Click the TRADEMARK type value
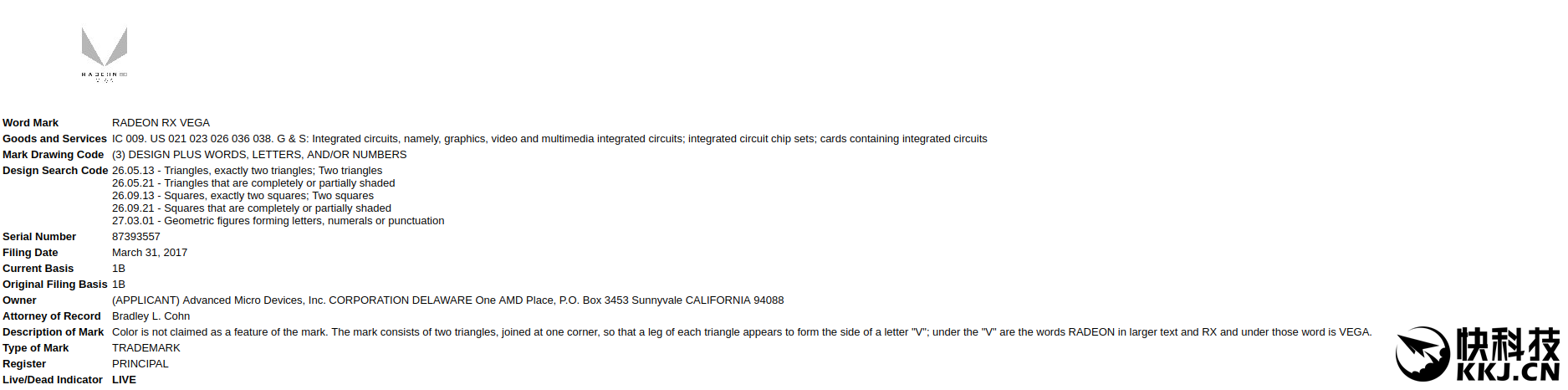Viewport: 1568px width, 390px height. [146, 348]
